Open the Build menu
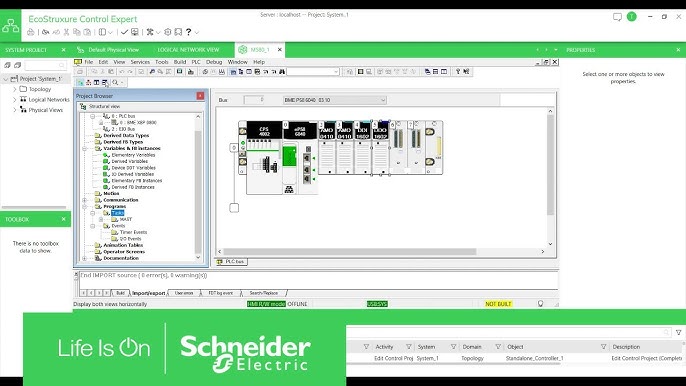This screenshot has width=686, height=386. [x=180, y=62]
